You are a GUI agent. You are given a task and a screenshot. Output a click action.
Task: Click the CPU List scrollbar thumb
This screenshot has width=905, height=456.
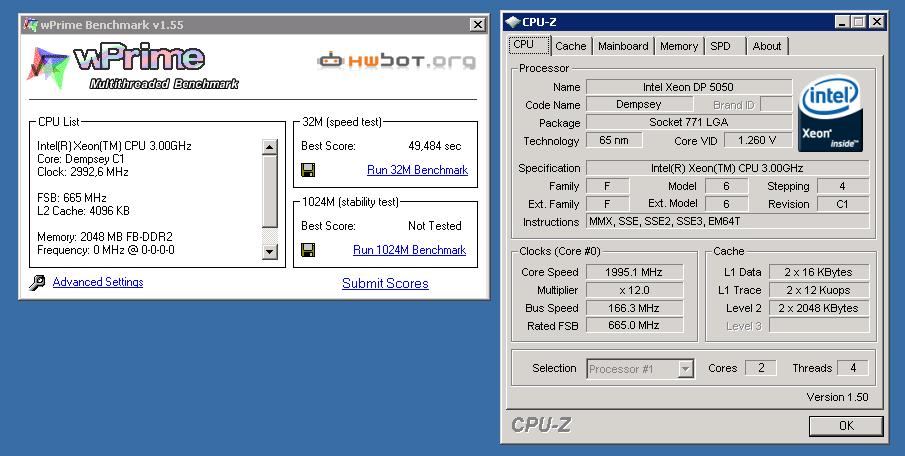coord(270,190)
